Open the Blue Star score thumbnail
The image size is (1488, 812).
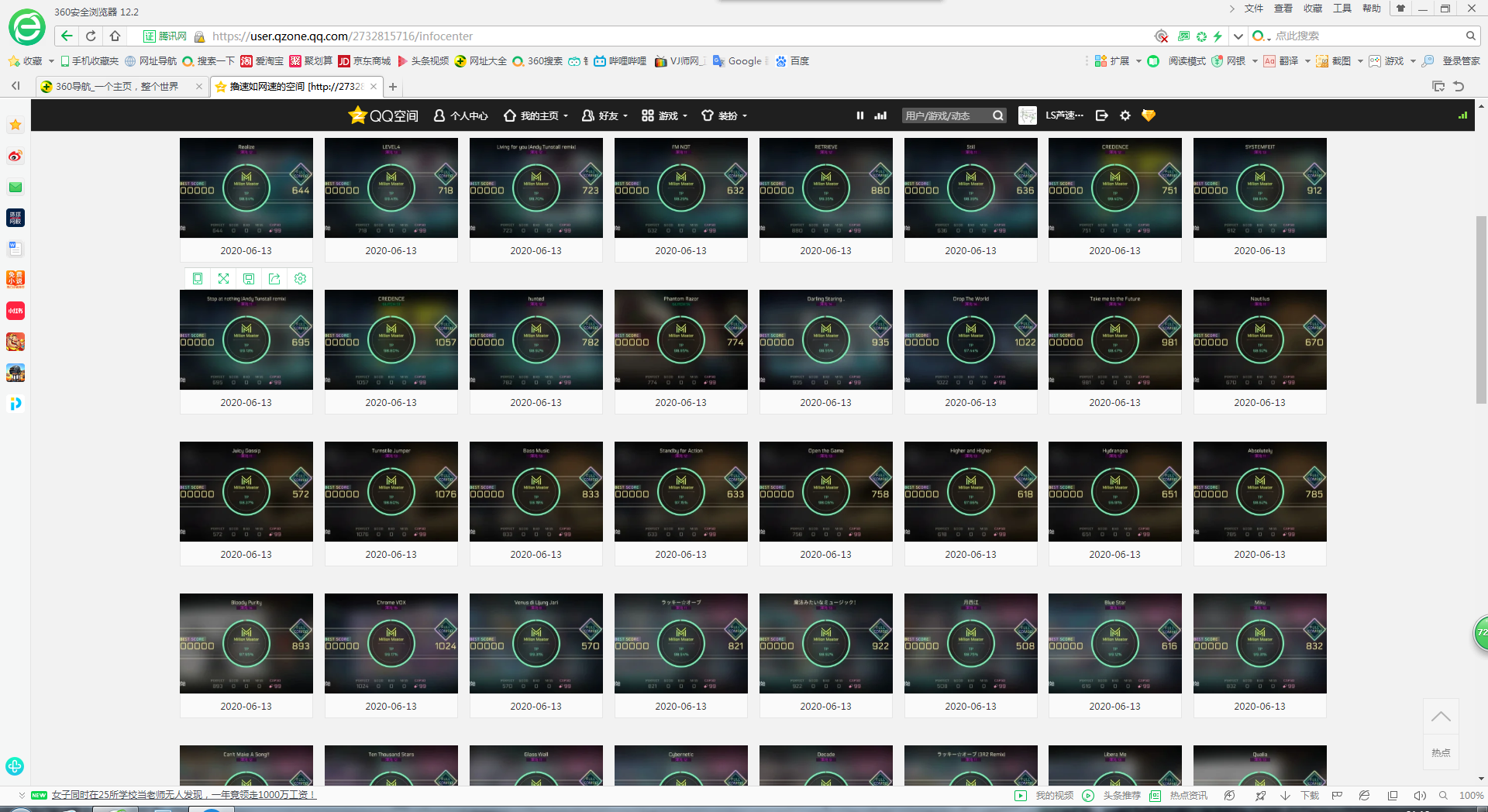click(x=1115, y=643)
